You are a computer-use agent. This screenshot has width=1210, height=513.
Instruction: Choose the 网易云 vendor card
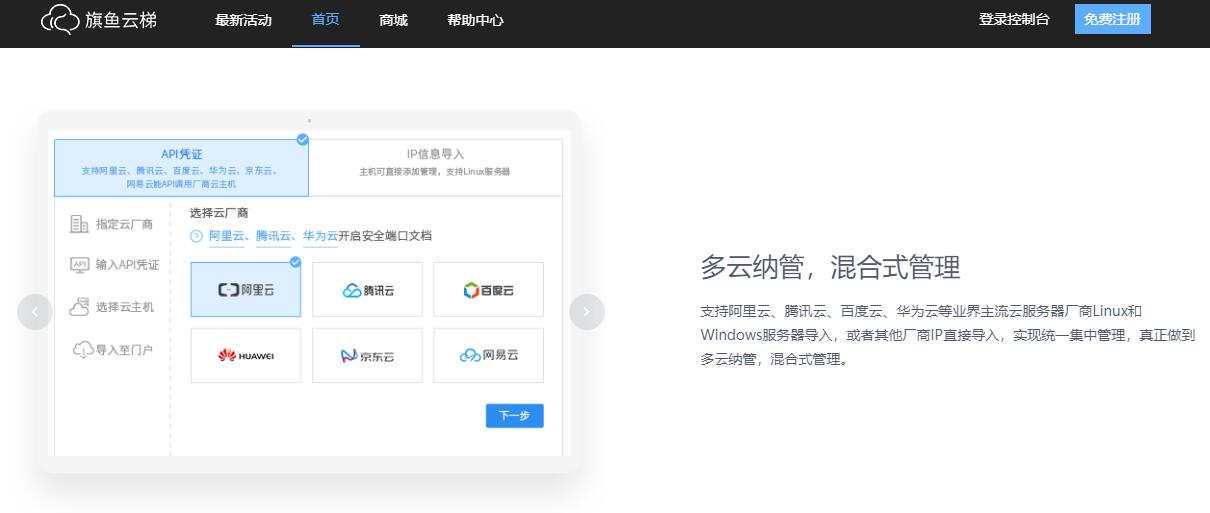point(488,355)
